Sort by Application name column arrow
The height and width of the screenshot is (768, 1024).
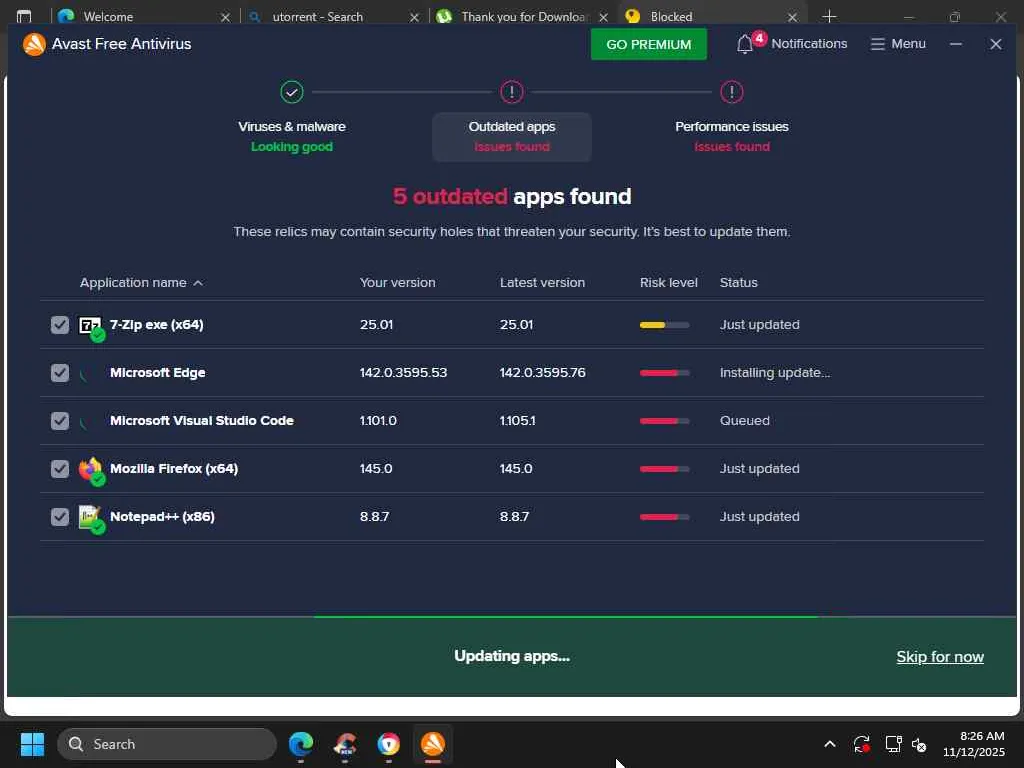point(198,283)
